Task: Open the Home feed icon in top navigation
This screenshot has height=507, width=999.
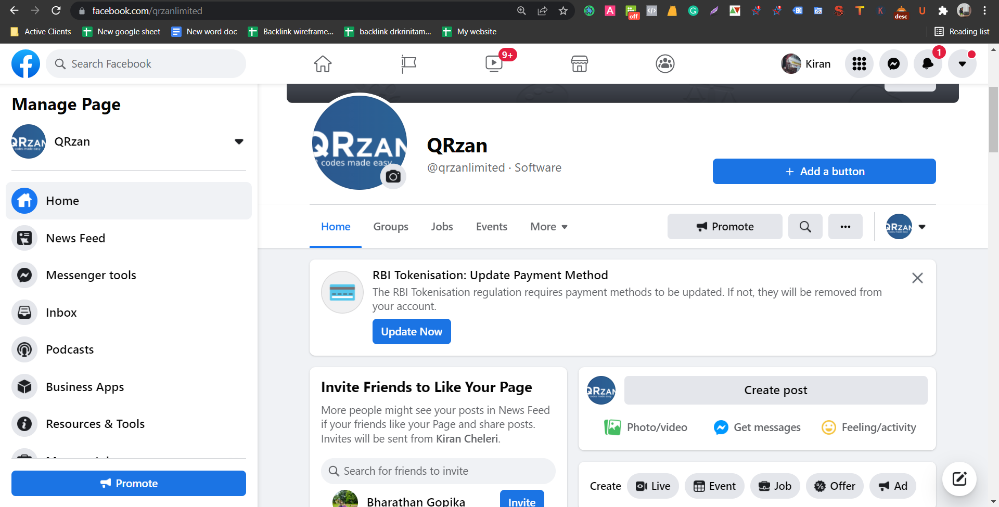Action: (x=323, y=64)
